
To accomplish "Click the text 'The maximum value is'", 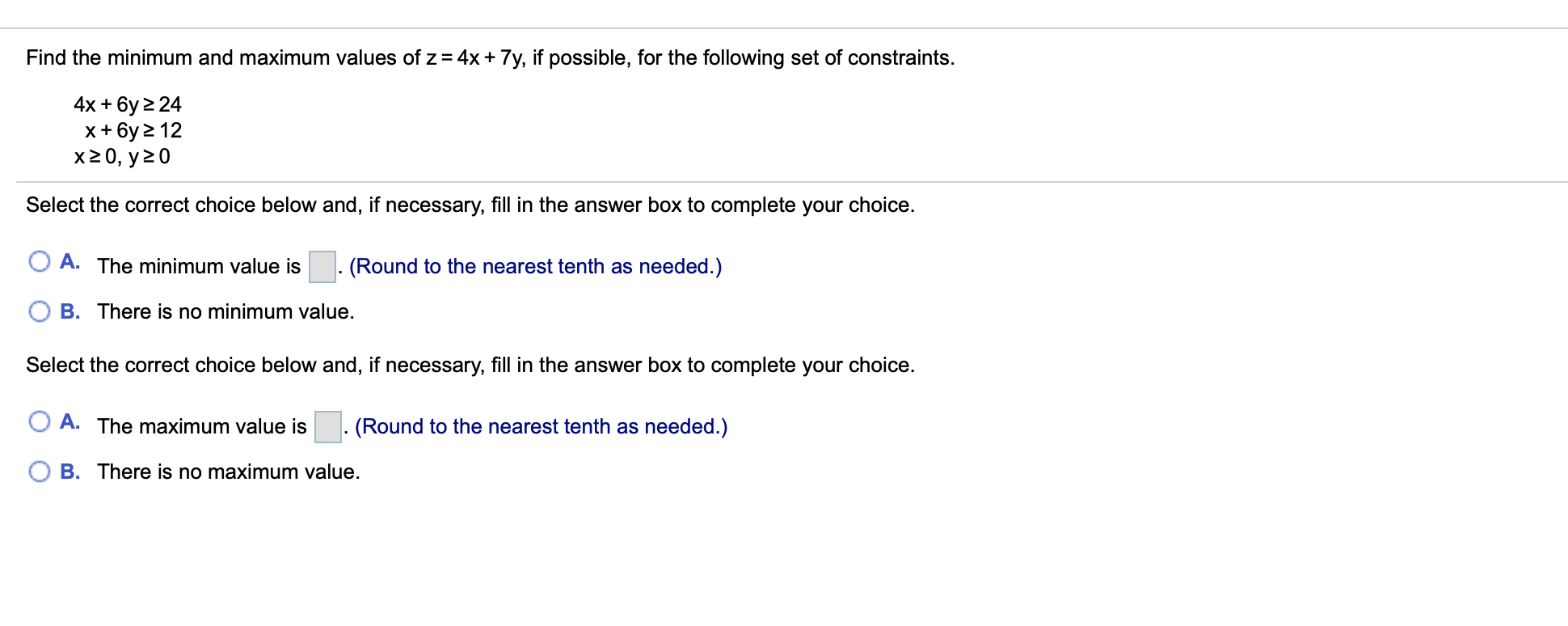I will 202,425.
